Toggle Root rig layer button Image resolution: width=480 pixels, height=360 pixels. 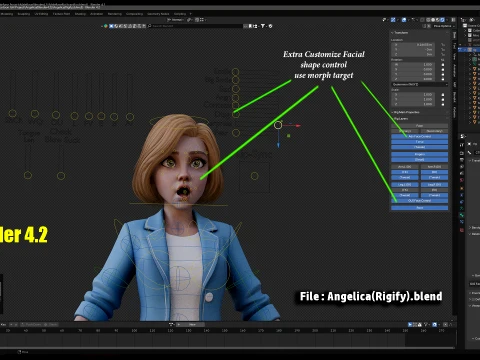coord(420,208)
